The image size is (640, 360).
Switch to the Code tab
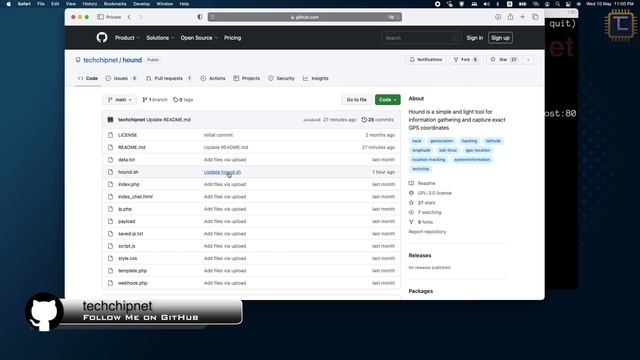click(88, 78)
